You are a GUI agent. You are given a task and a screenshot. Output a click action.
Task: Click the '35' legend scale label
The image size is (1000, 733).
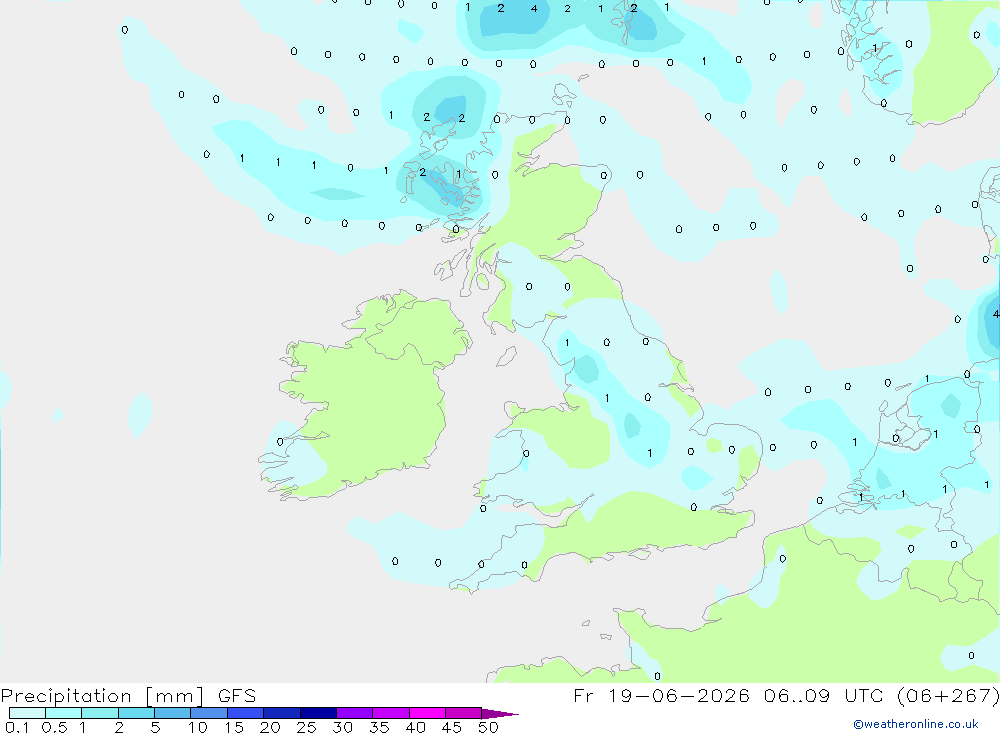(379, 727)
